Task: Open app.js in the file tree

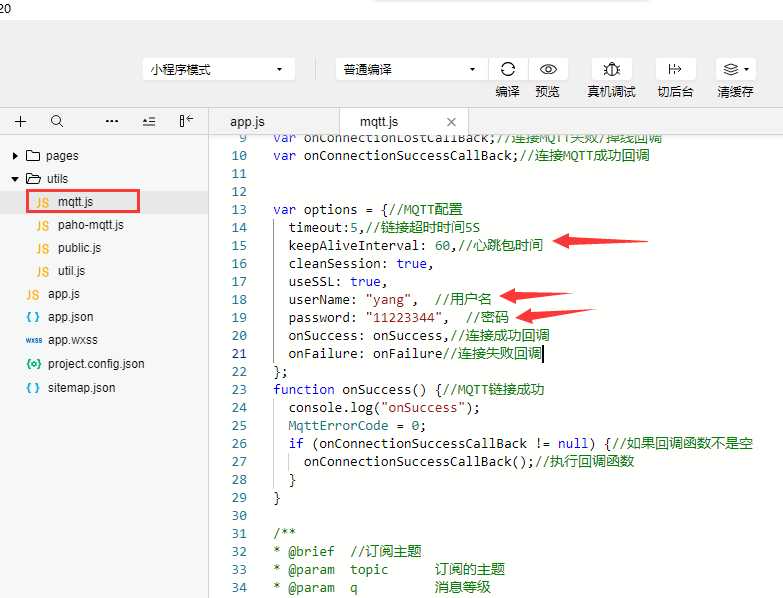Action: click(x=63, y=294)
